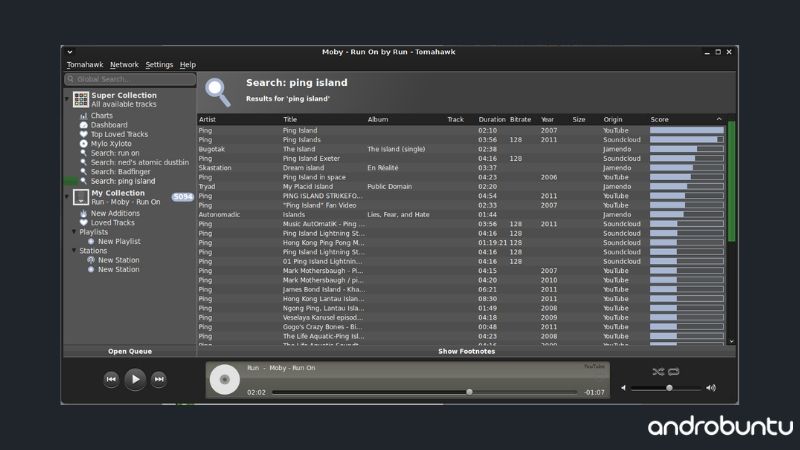Click the album art disc thumbnail

pyautogui.click(x=224, y=380)
